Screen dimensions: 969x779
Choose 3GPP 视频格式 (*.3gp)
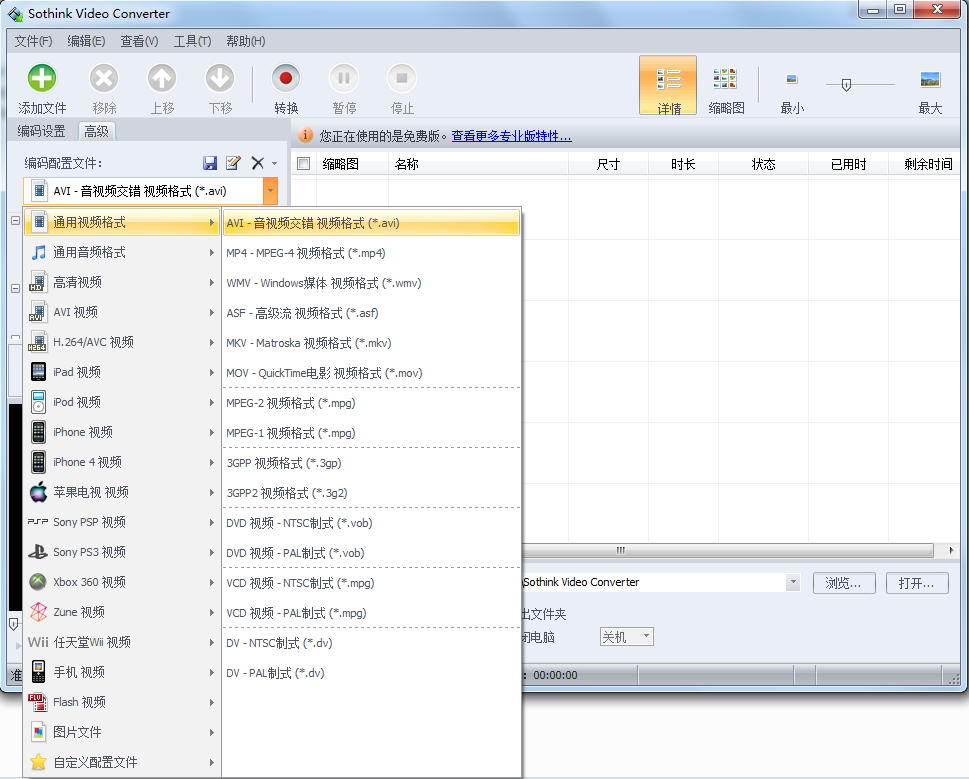[371, 463]
